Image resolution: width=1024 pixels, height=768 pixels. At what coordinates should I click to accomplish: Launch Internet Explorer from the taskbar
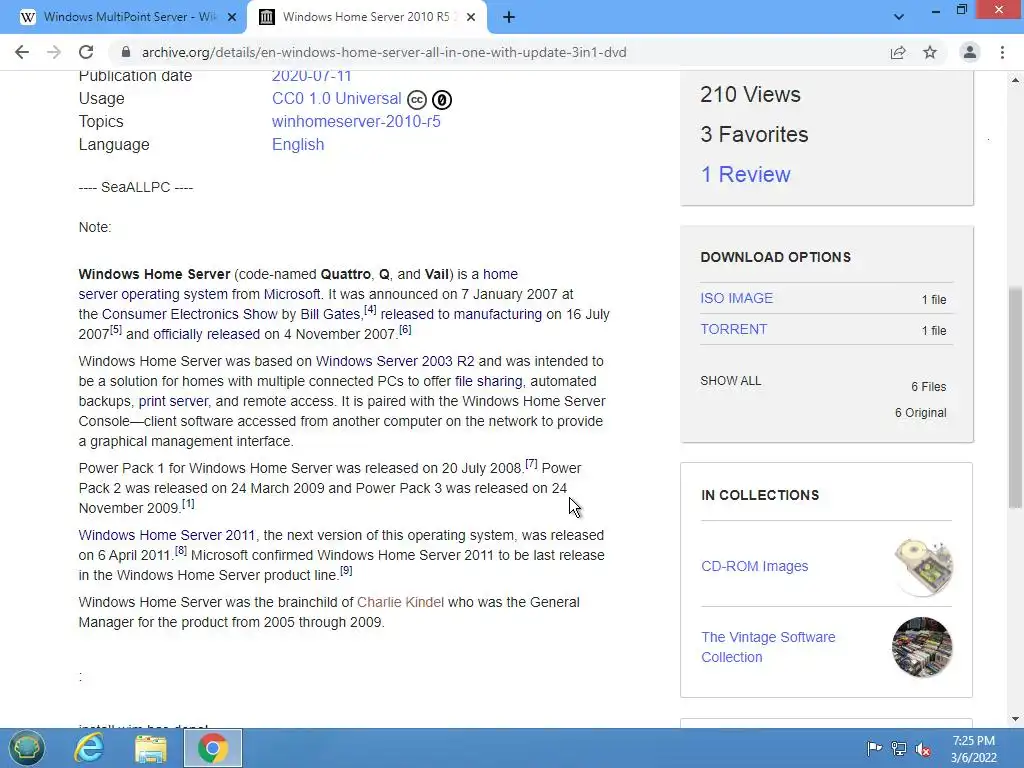point(89,748)
